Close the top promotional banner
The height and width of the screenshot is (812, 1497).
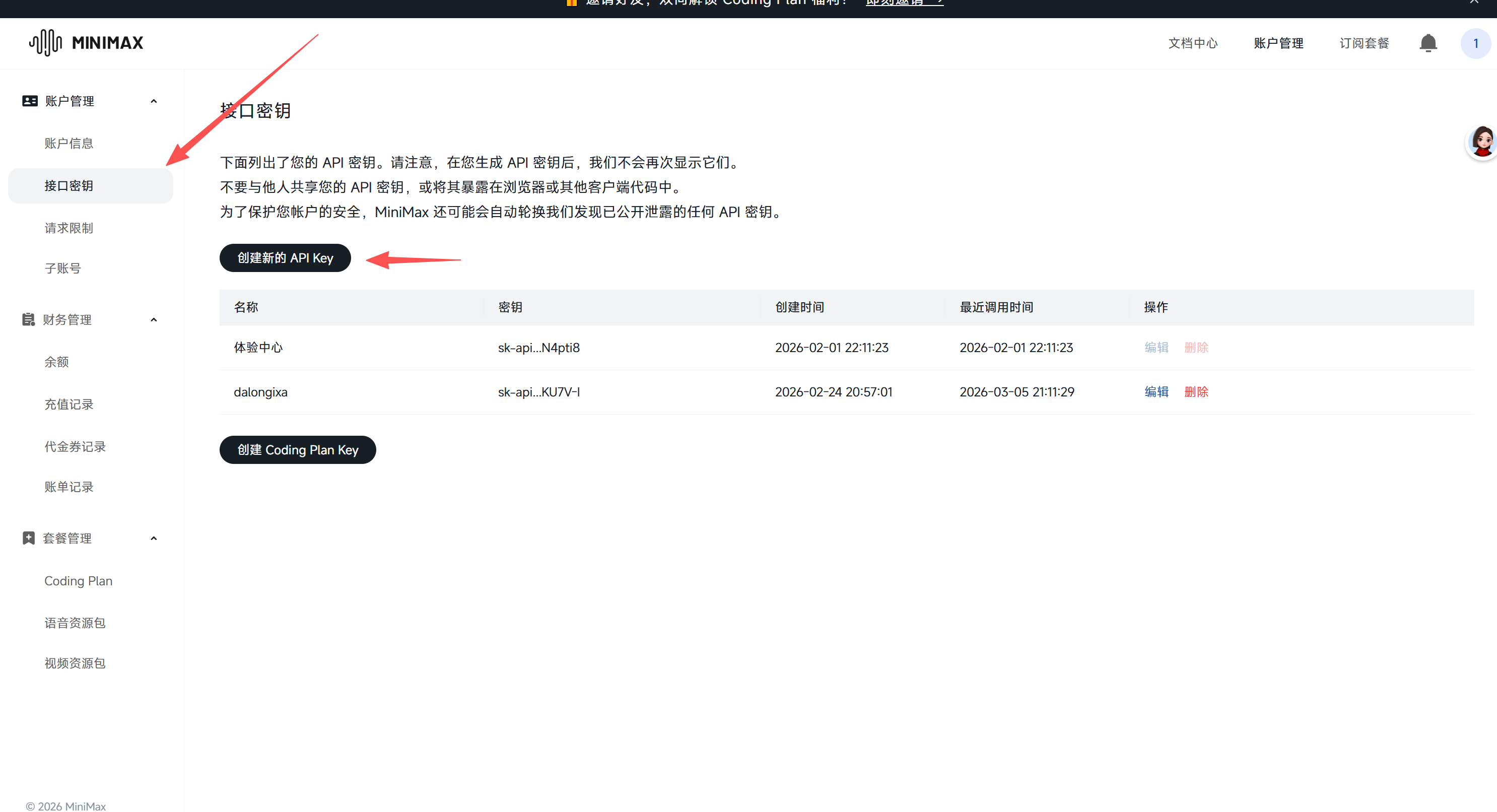(x=1474, y=3)
